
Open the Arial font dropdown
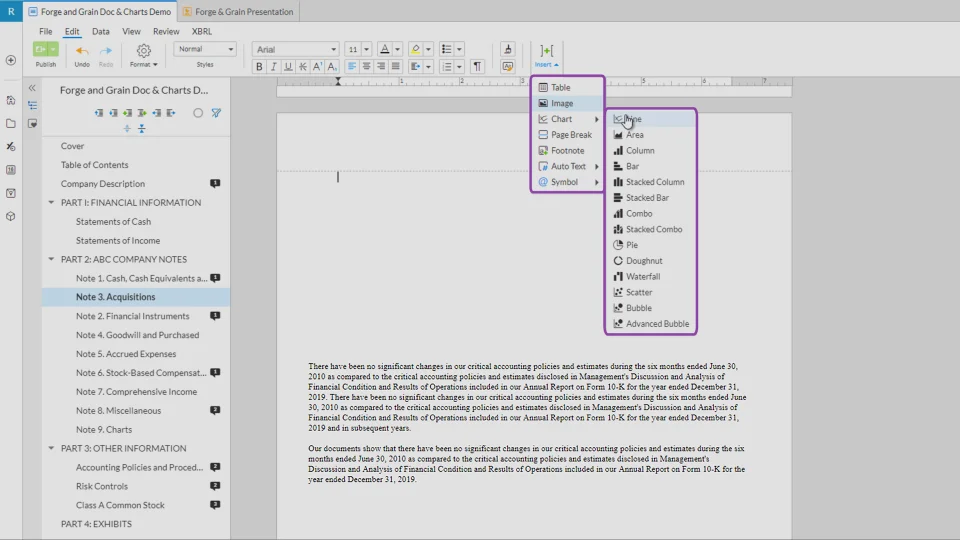click(296, 49)
